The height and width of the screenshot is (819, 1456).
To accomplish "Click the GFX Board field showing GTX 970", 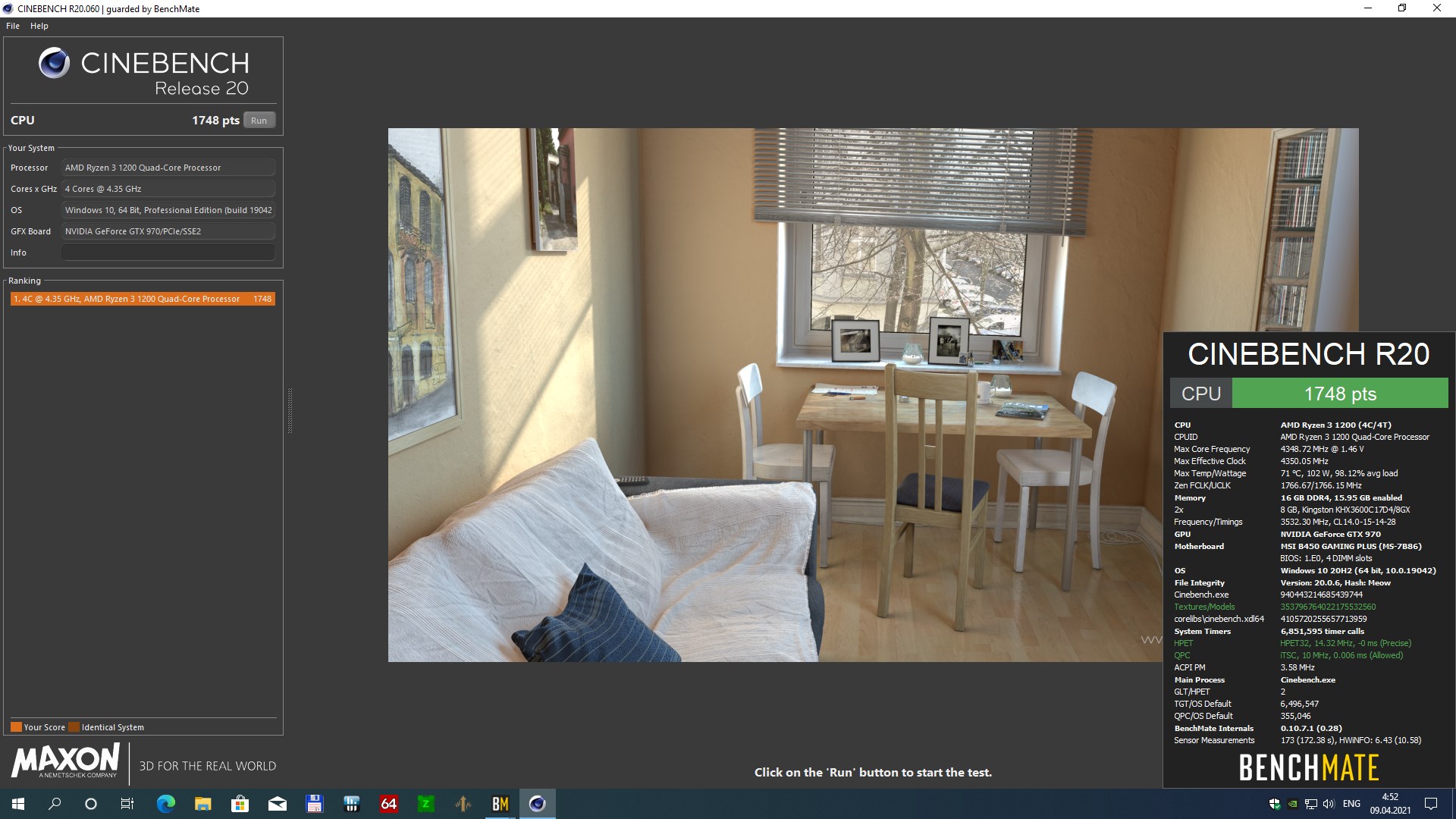I will tap(168, 231).
